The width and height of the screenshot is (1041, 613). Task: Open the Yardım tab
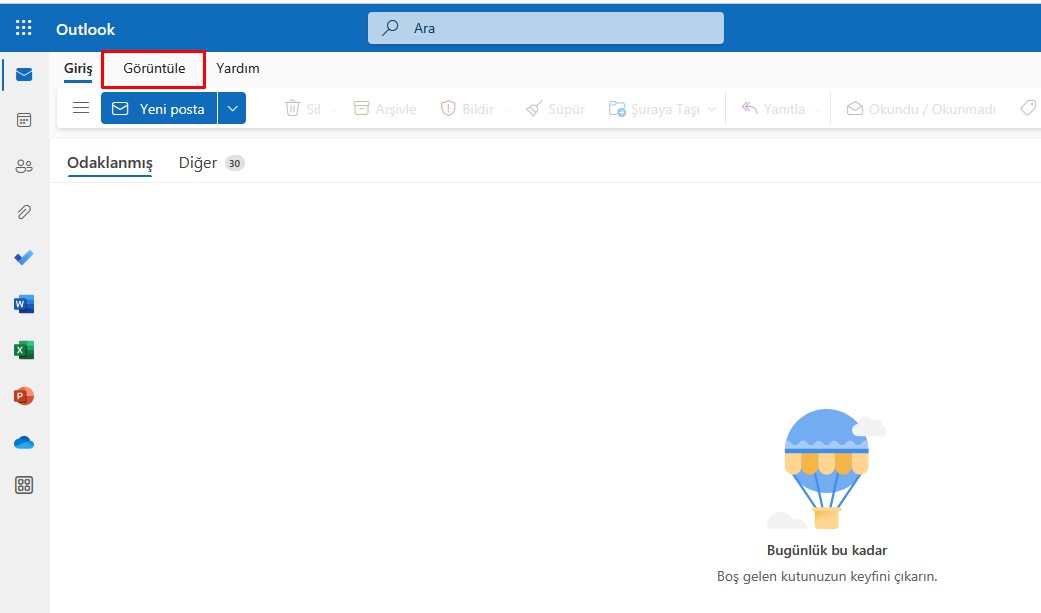(237, 68)
